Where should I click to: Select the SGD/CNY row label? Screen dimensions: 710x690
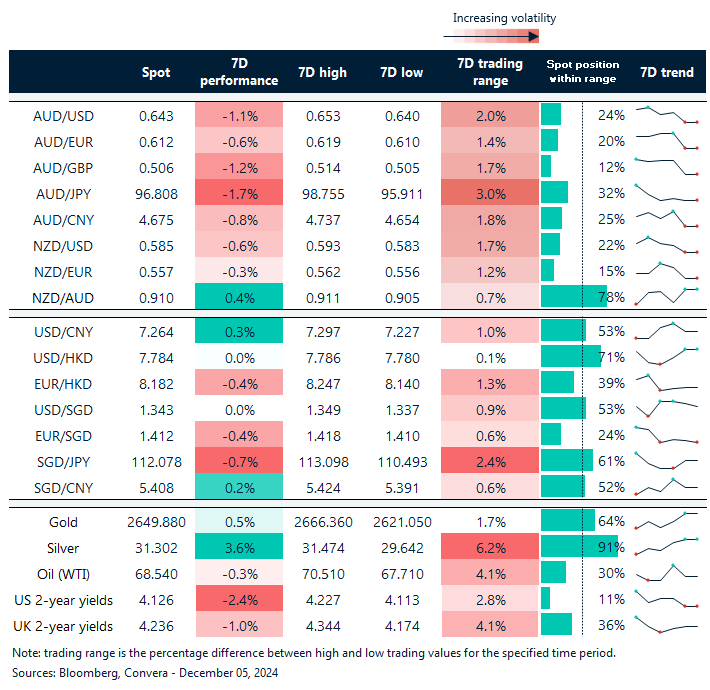[63, 488]
